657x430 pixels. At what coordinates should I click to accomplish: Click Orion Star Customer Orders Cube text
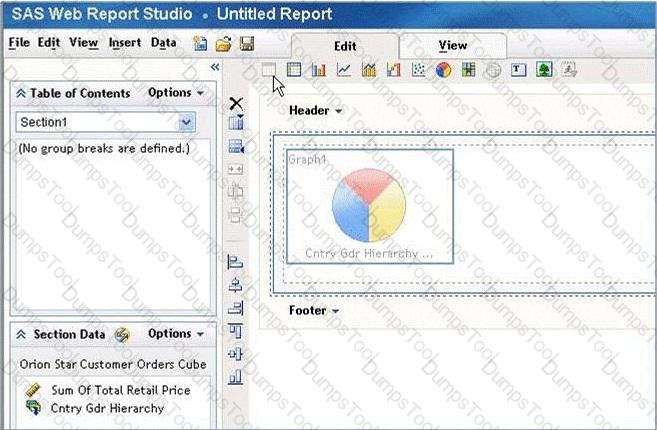click(113, 364)
